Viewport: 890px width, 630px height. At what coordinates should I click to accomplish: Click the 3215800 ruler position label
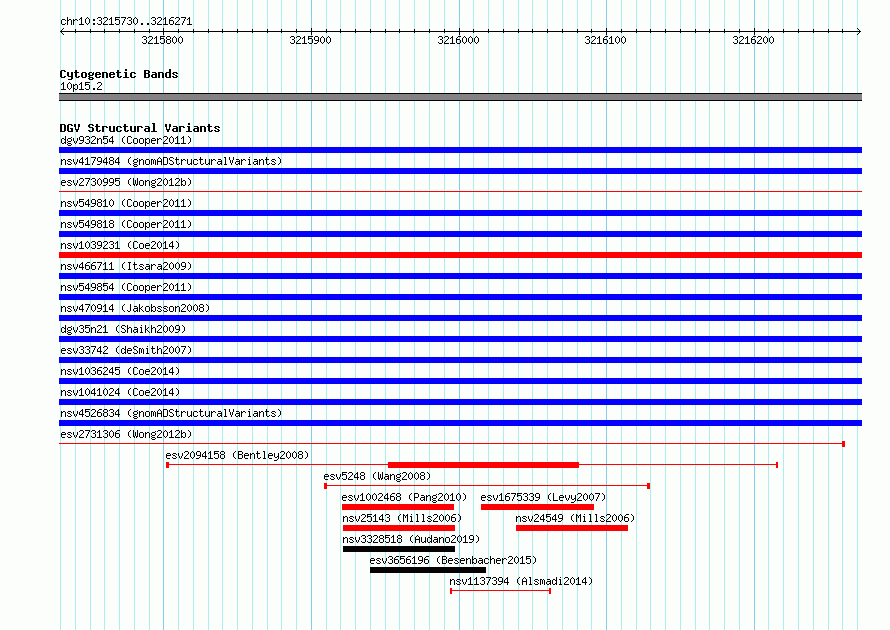tap(162, 40)
